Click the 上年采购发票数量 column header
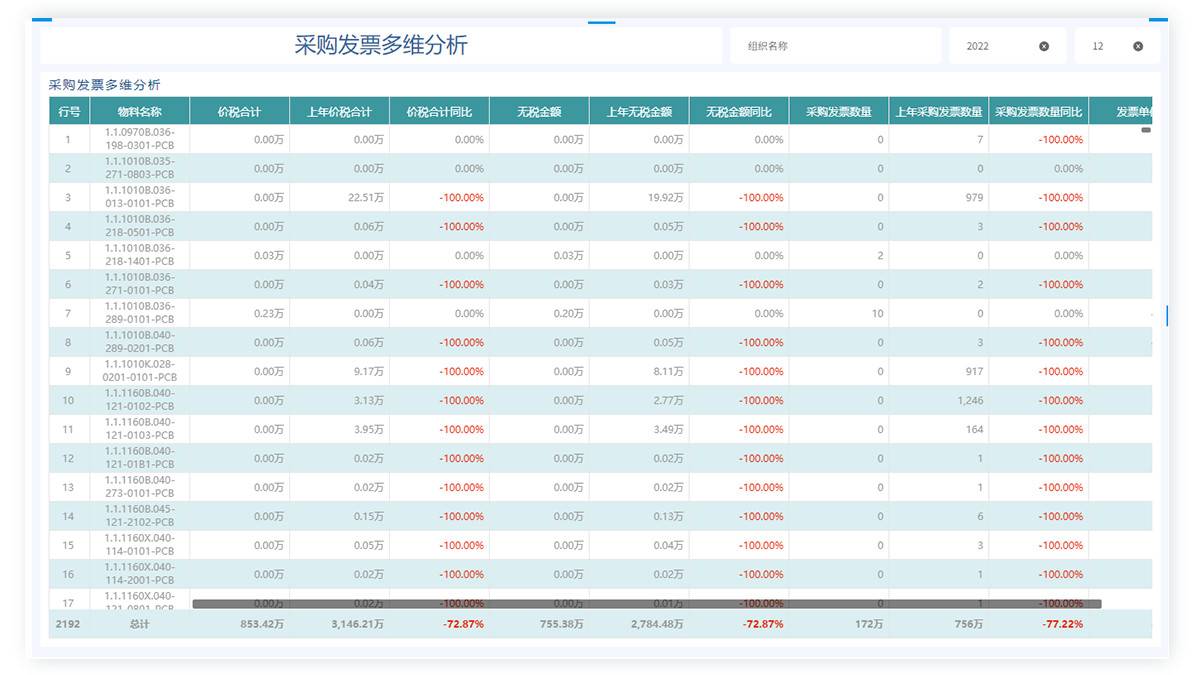 pos(938,112)
